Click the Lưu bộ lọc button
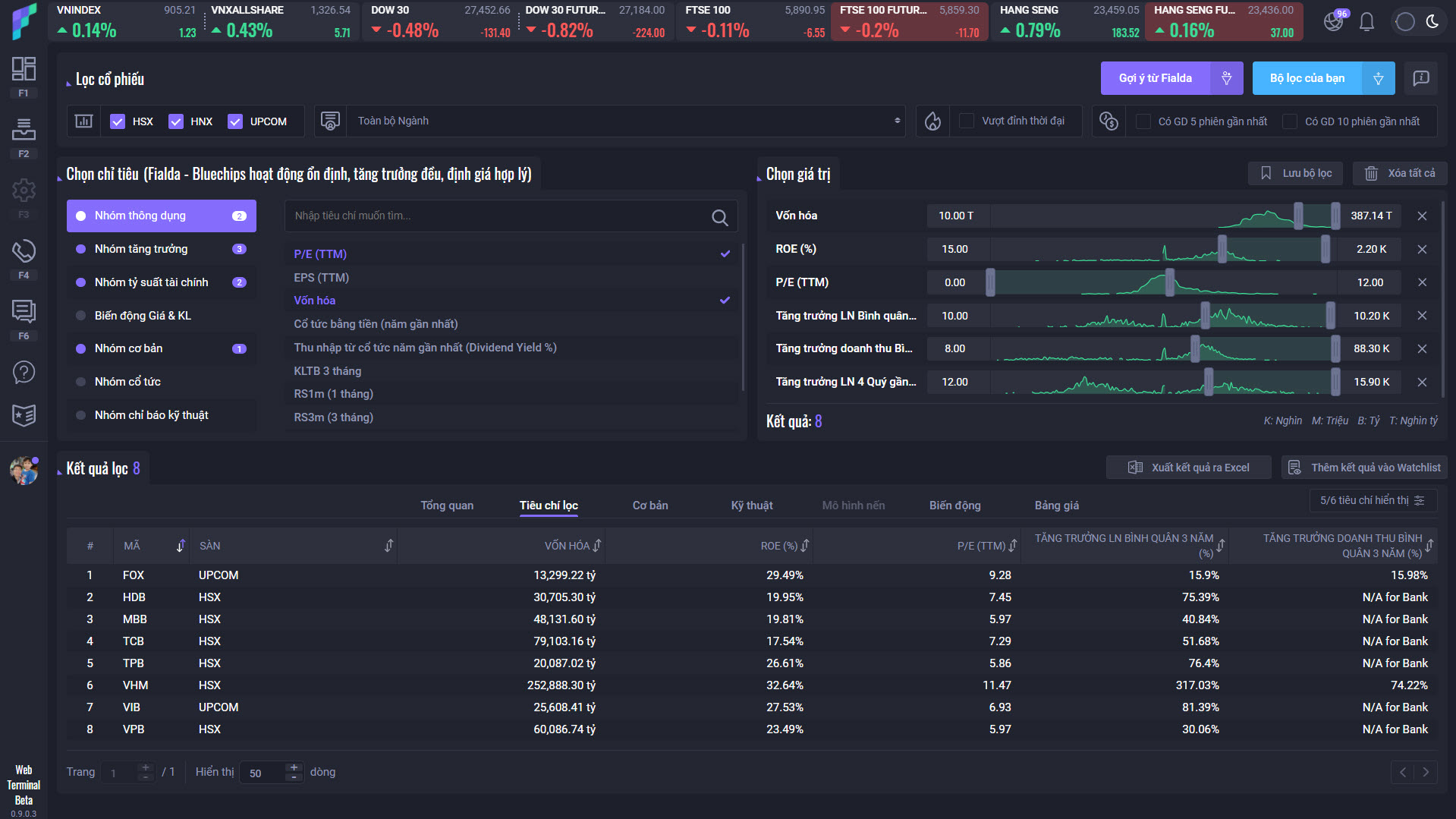The height and width of the screenshot is (819, 1456). pyautogui.click(x=1296, y=174)
